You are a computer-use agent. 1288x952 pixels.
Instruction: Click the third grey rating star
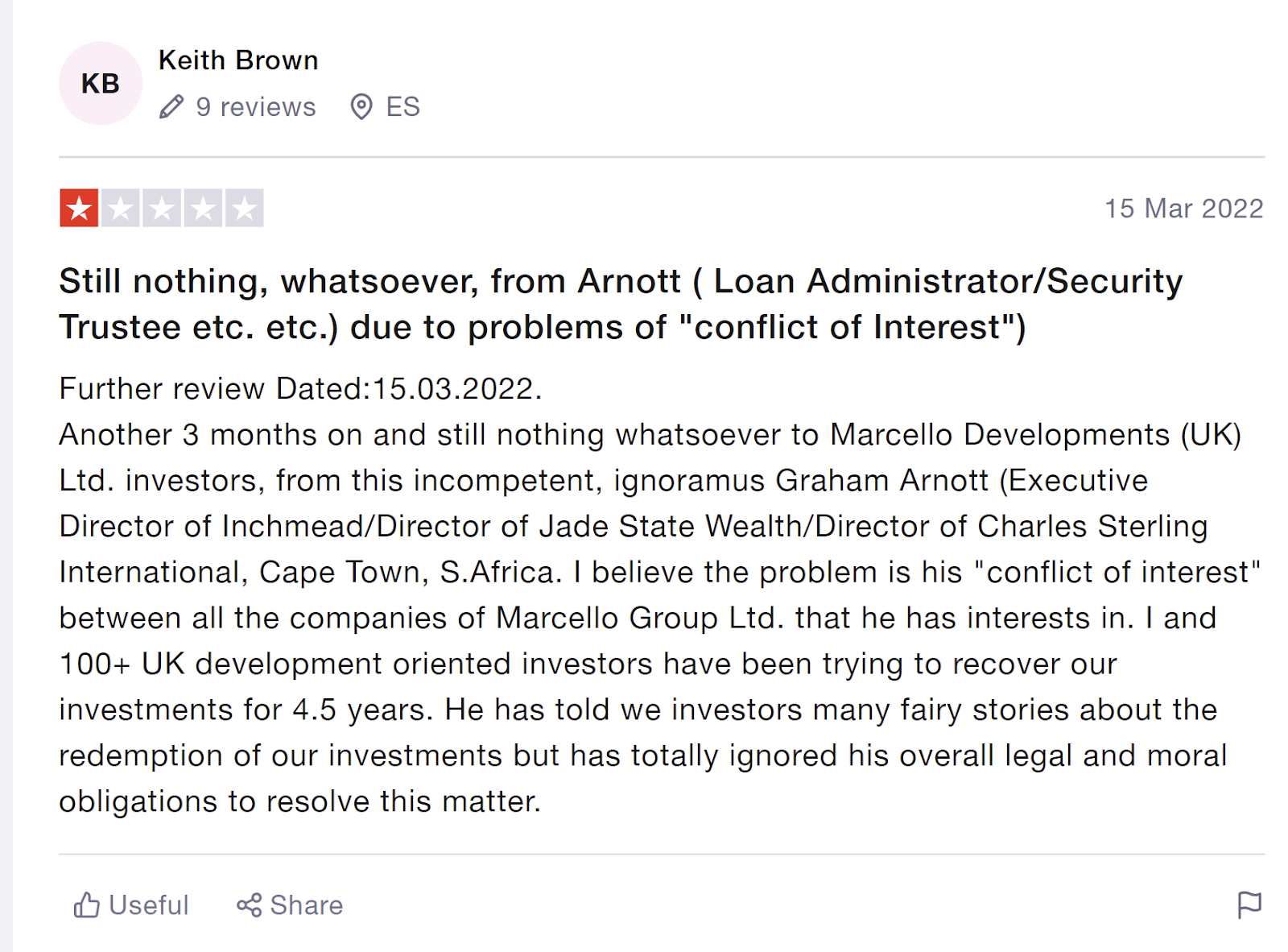[162, 209]
